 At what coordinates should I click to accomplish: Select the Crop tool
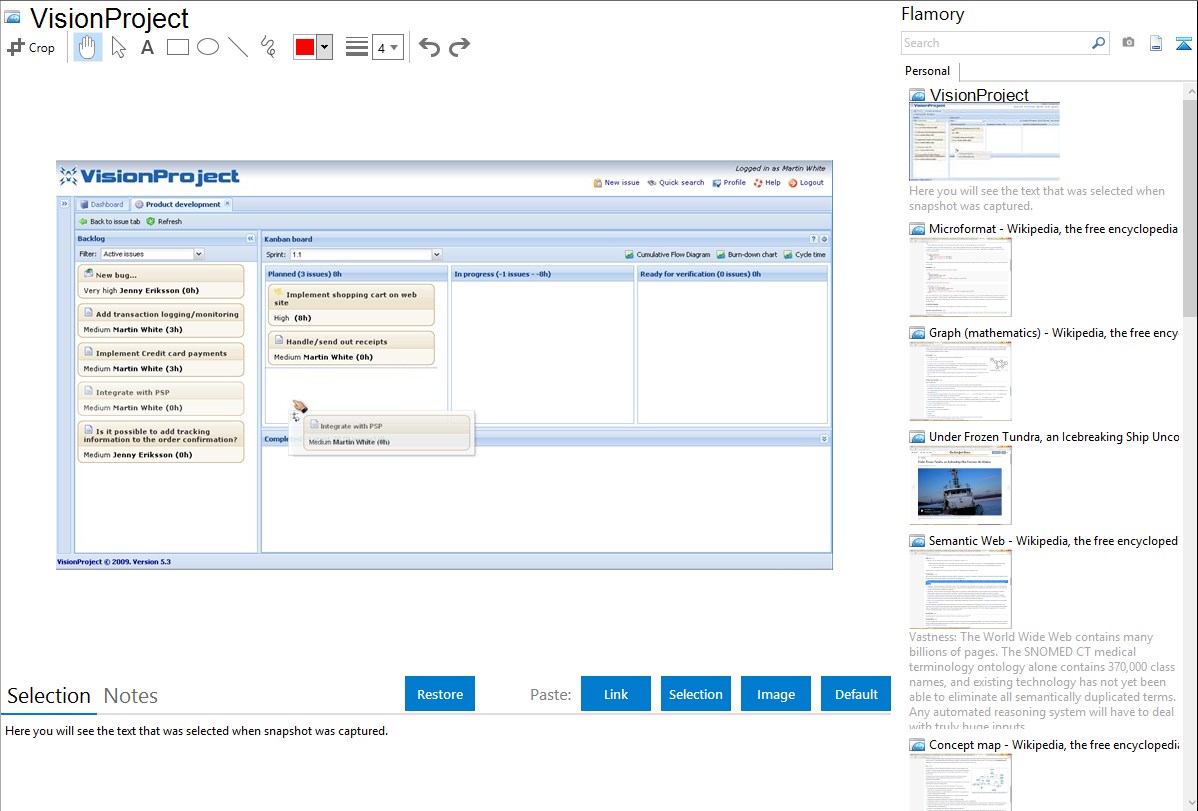coord(31,47)
